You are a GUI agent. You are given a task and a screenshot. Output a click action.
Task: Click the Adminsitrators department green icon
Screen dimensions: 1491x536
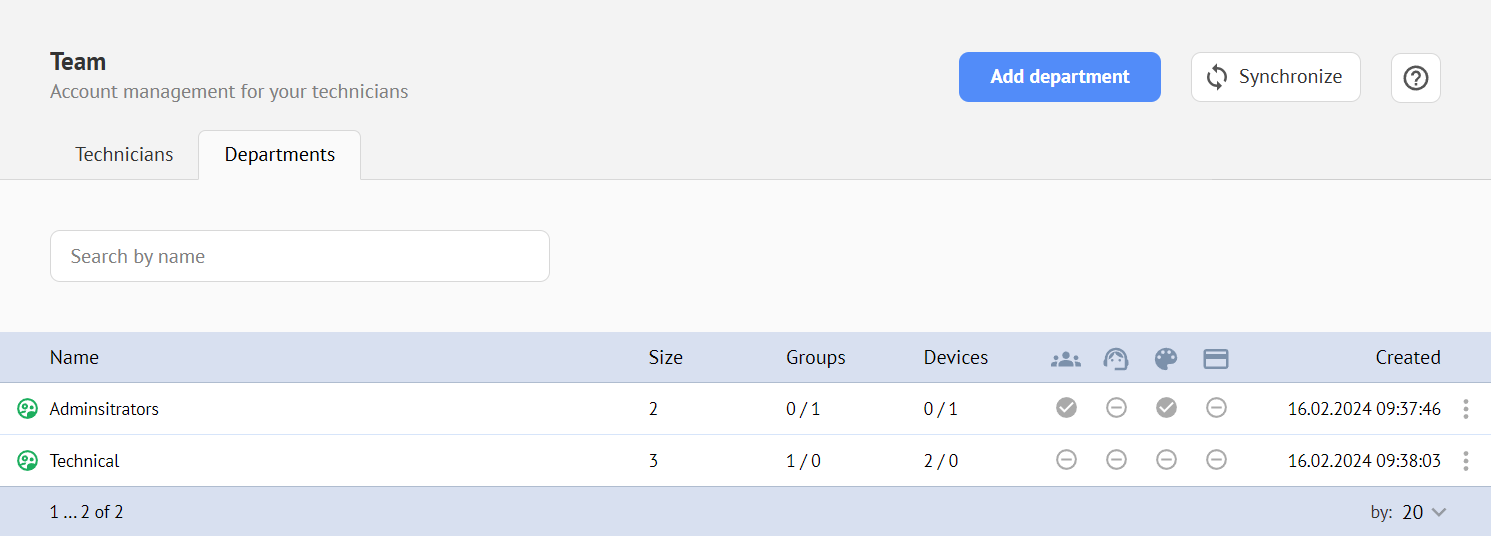[x=28, y=409]
